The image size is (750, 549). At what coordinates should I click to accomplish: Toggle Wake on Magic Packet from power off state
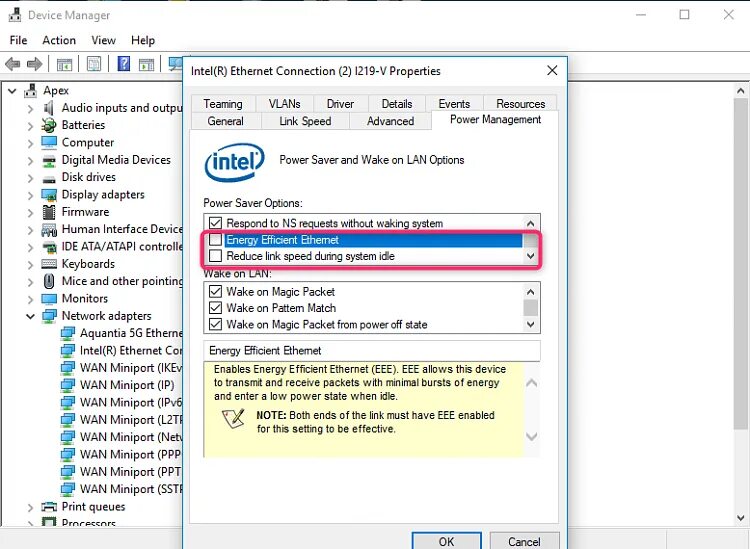coord(216,324)
